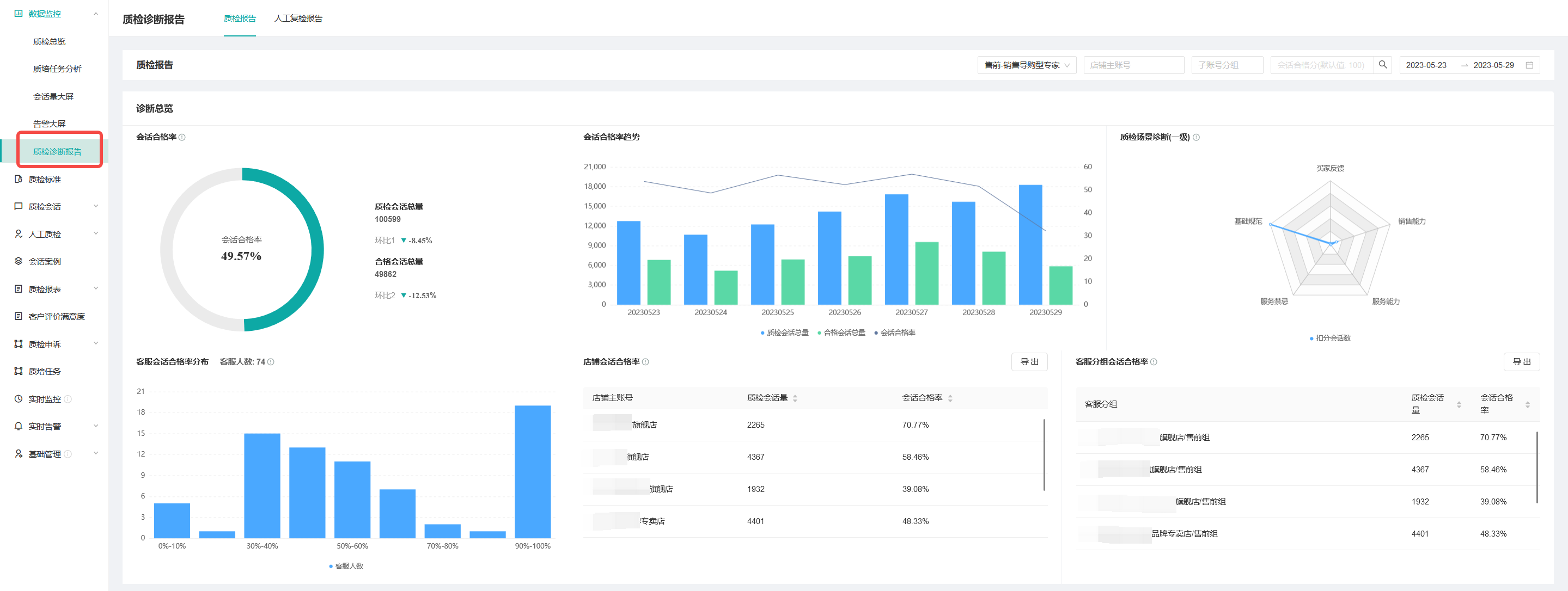Sort group table by 会话合格率 column
This screenshot has height=591, width=1568.
(1527, 404)
